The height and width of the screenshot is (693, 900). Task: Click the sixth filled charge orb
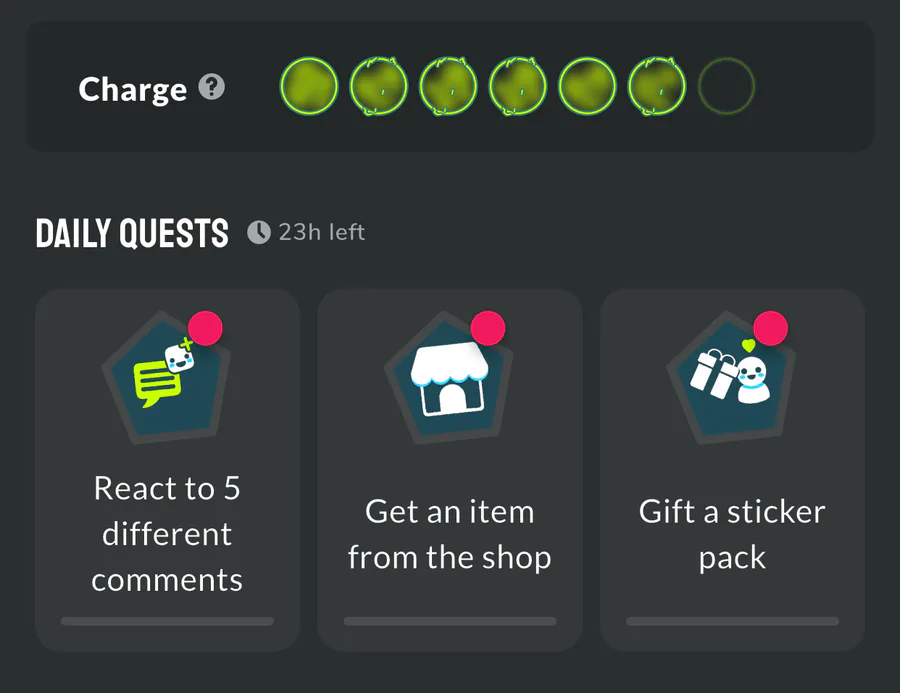656,87
